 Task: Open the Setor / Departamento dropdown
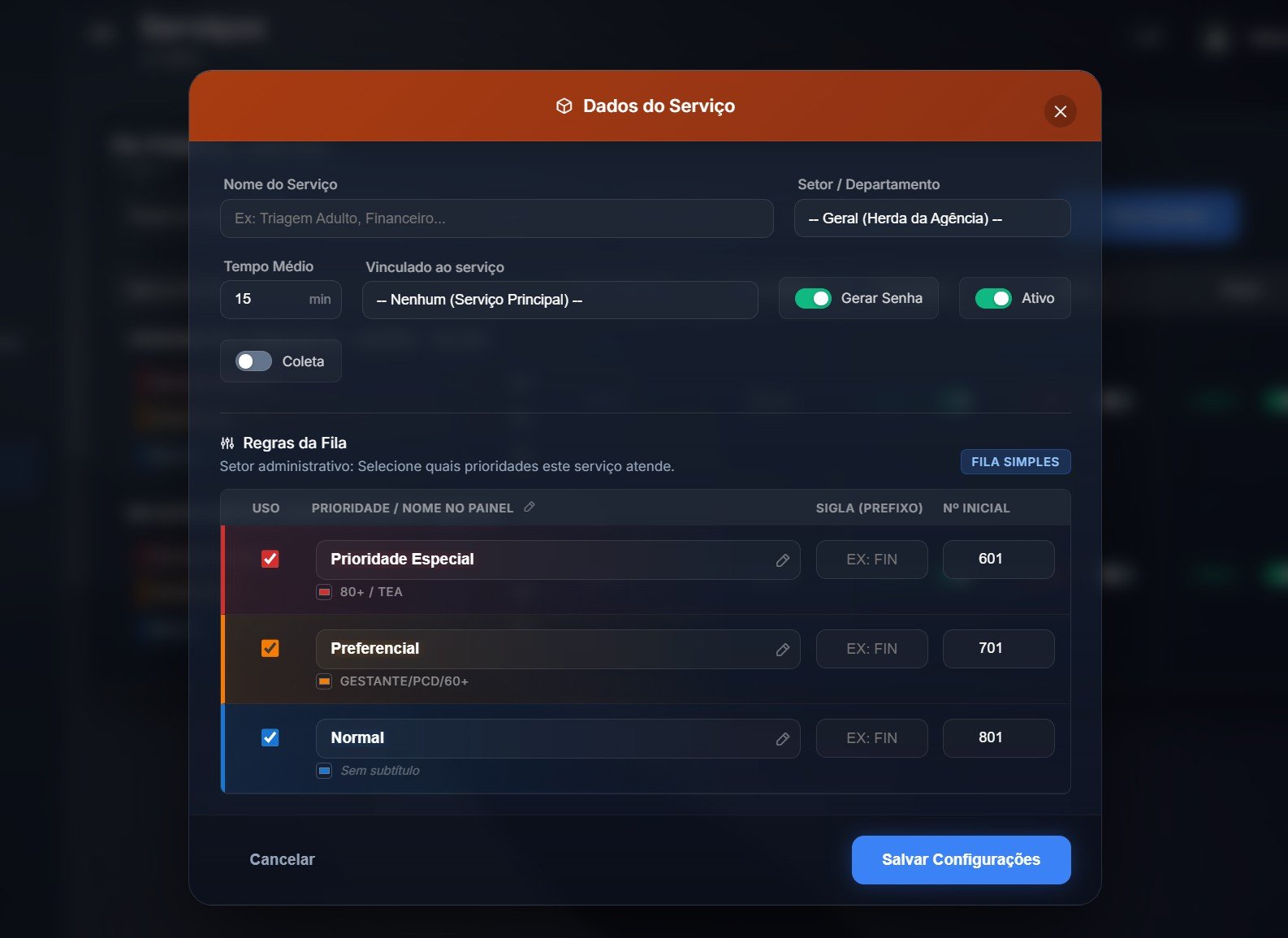(931, 218)
